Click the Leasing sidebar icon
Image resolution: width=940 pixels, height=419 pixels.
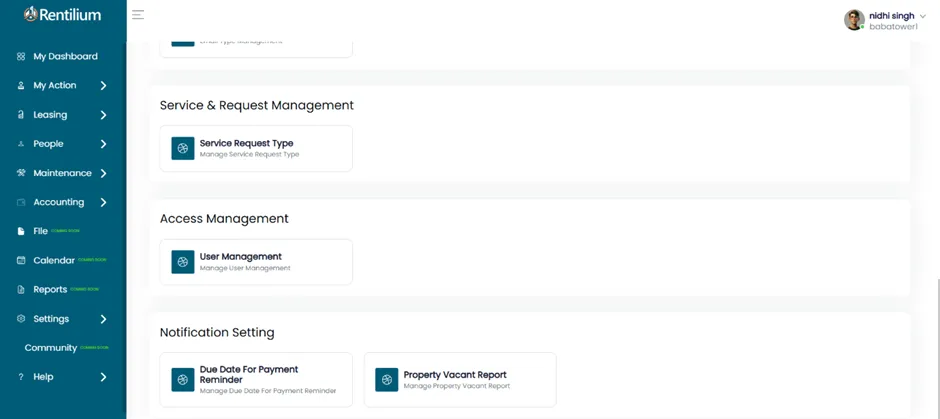point(21,114)
